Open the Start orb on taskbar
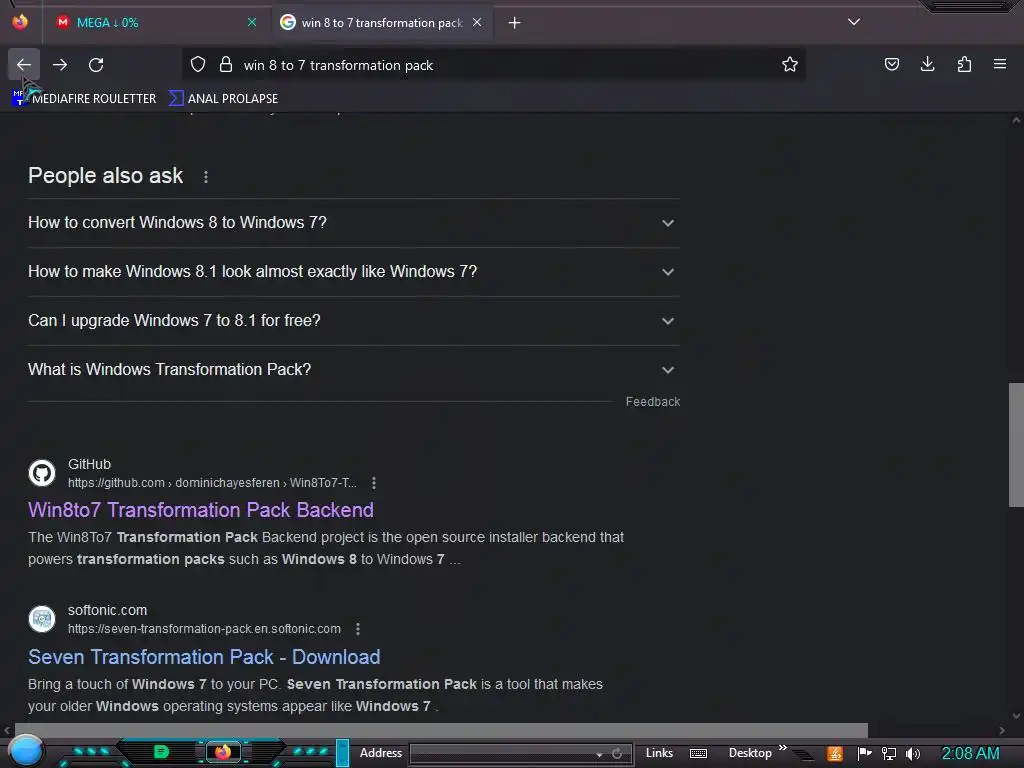 (25, 752)
